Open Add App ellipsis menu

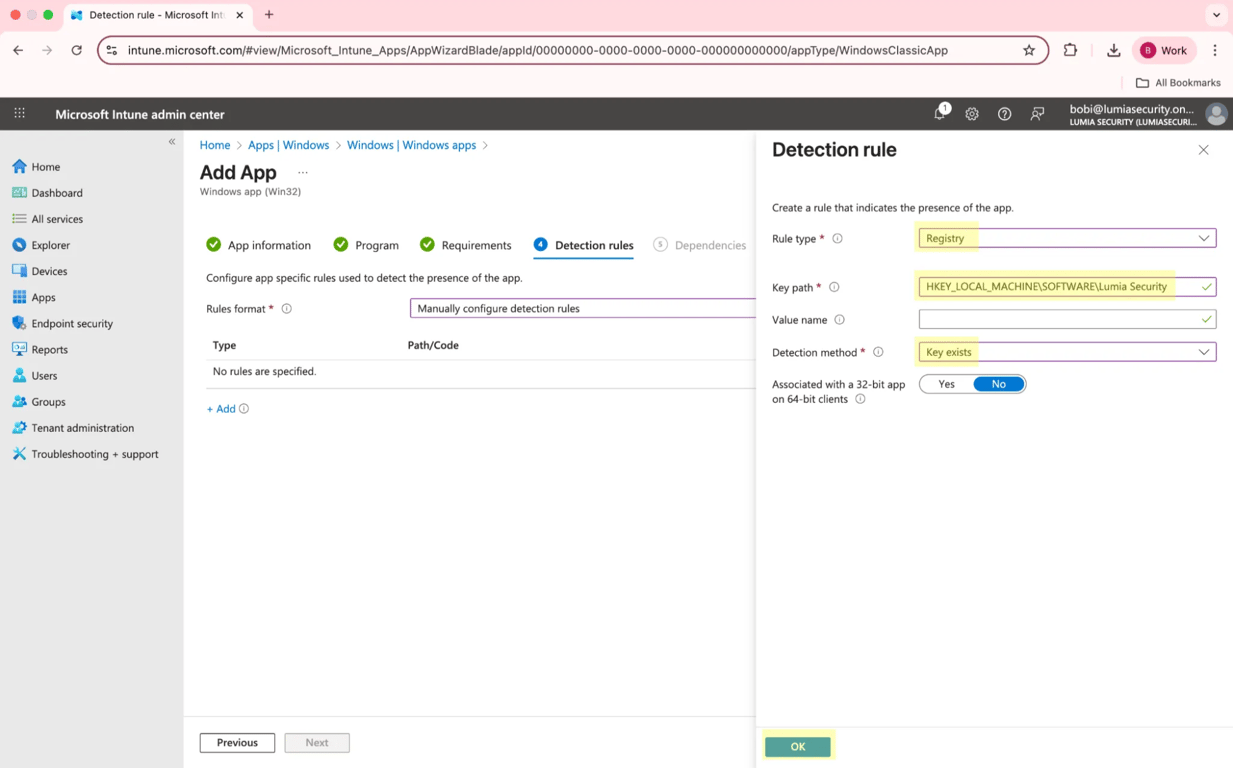pyautogui.click(x=303, y=173)
